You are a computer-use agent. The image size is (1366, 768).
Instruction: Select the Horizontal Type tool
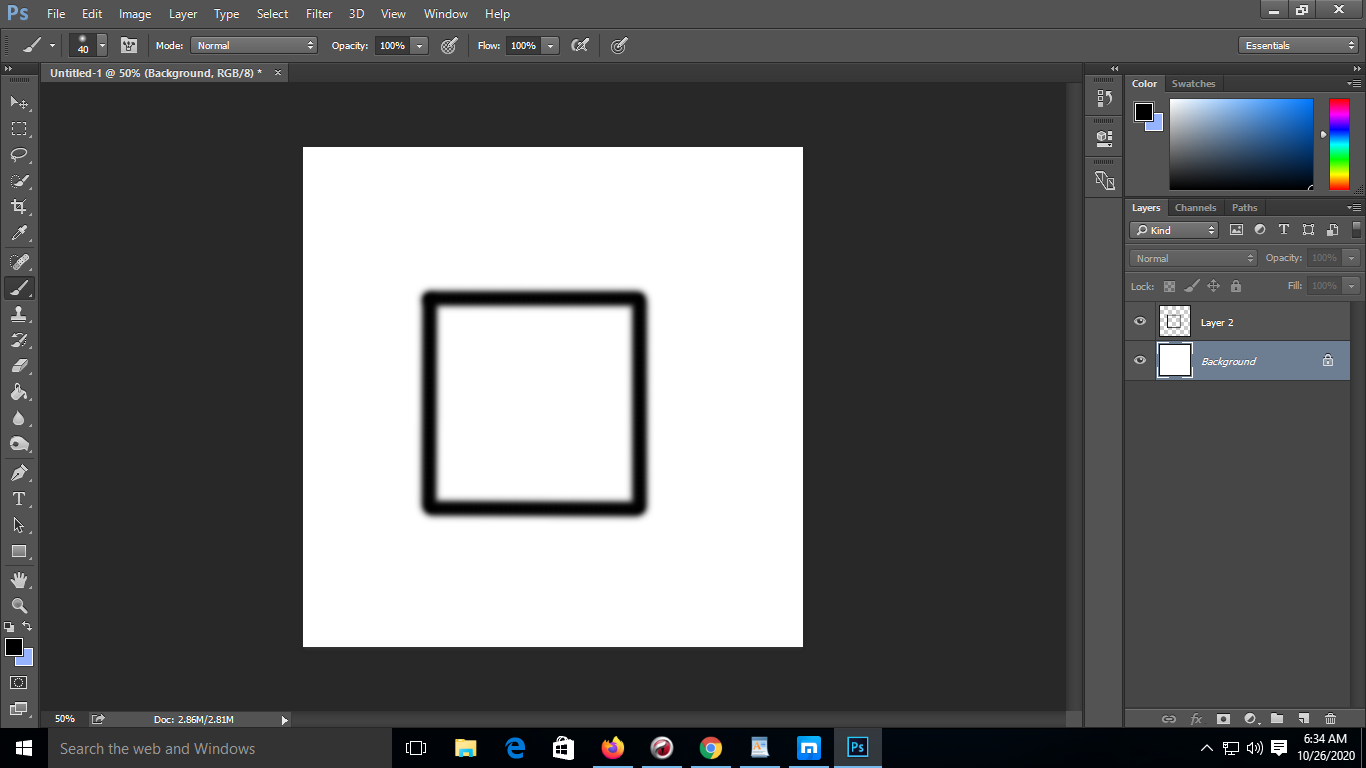pyautogui.click(x=19, y=499)
